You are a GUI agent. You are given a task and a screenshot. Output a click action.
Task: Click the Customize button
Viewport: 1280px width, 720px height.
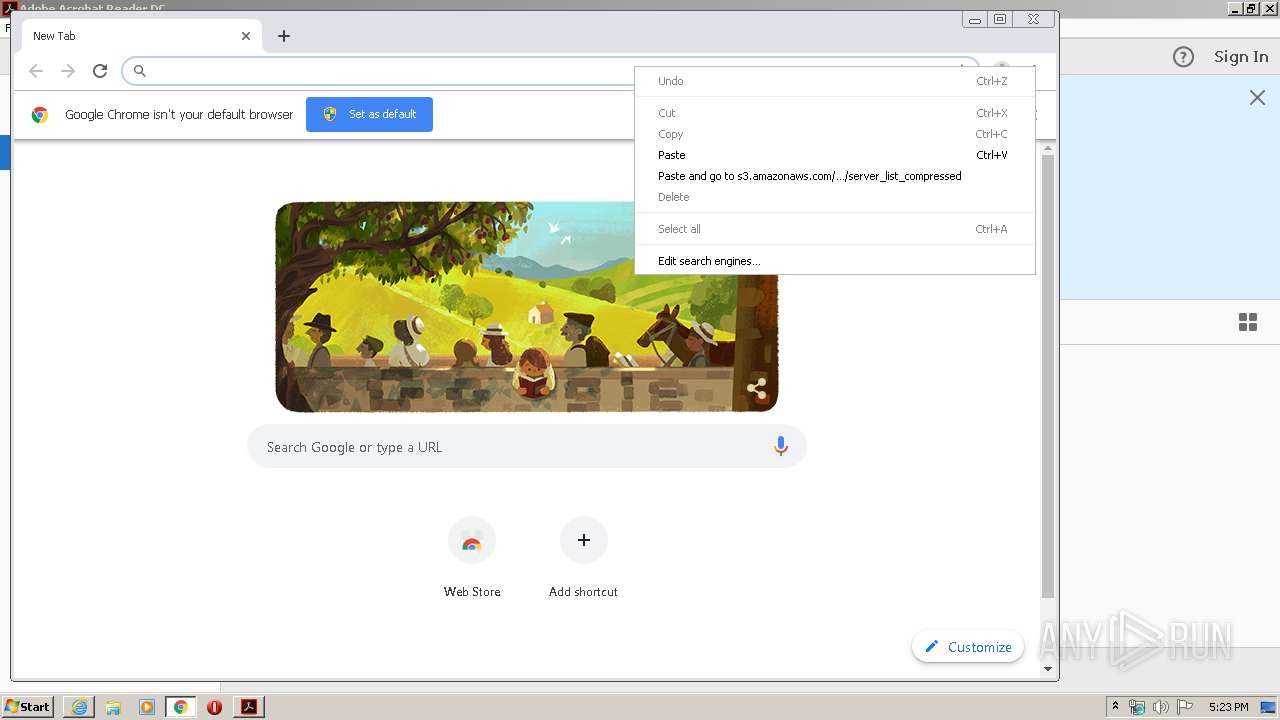click(x=968, y=647)
